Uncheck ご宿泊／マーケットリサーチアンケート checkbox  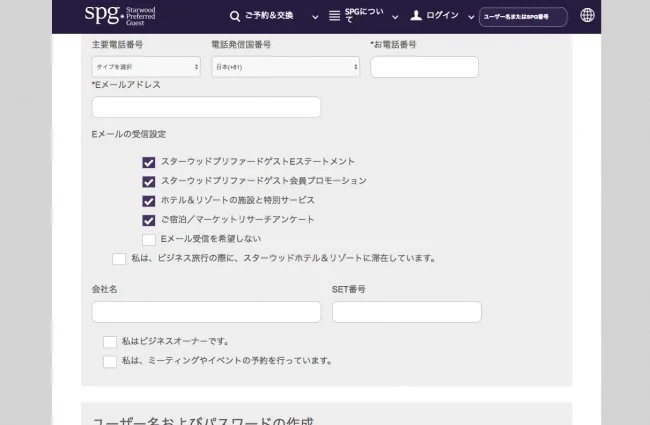point(149,220)
